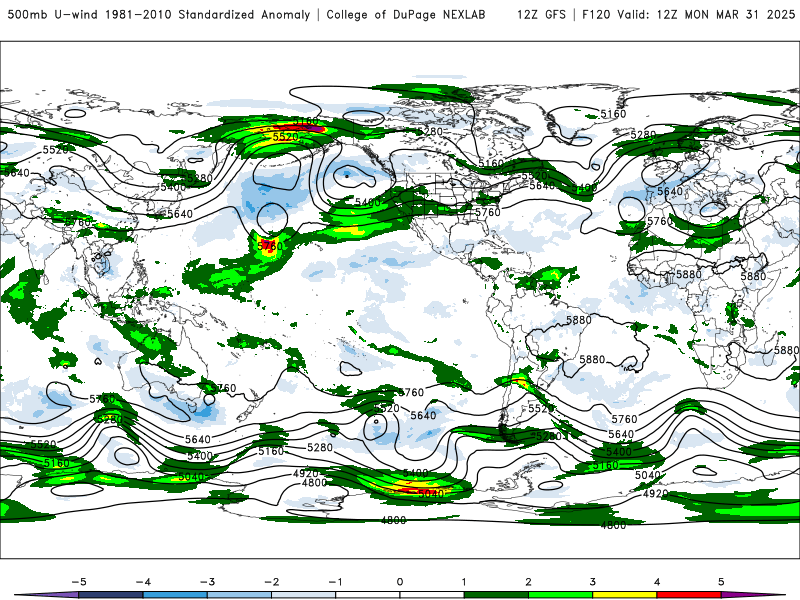Click the blue -4 to -3 colorbar segment
Viewport: 800px width, 600px height.
point(175,595)
